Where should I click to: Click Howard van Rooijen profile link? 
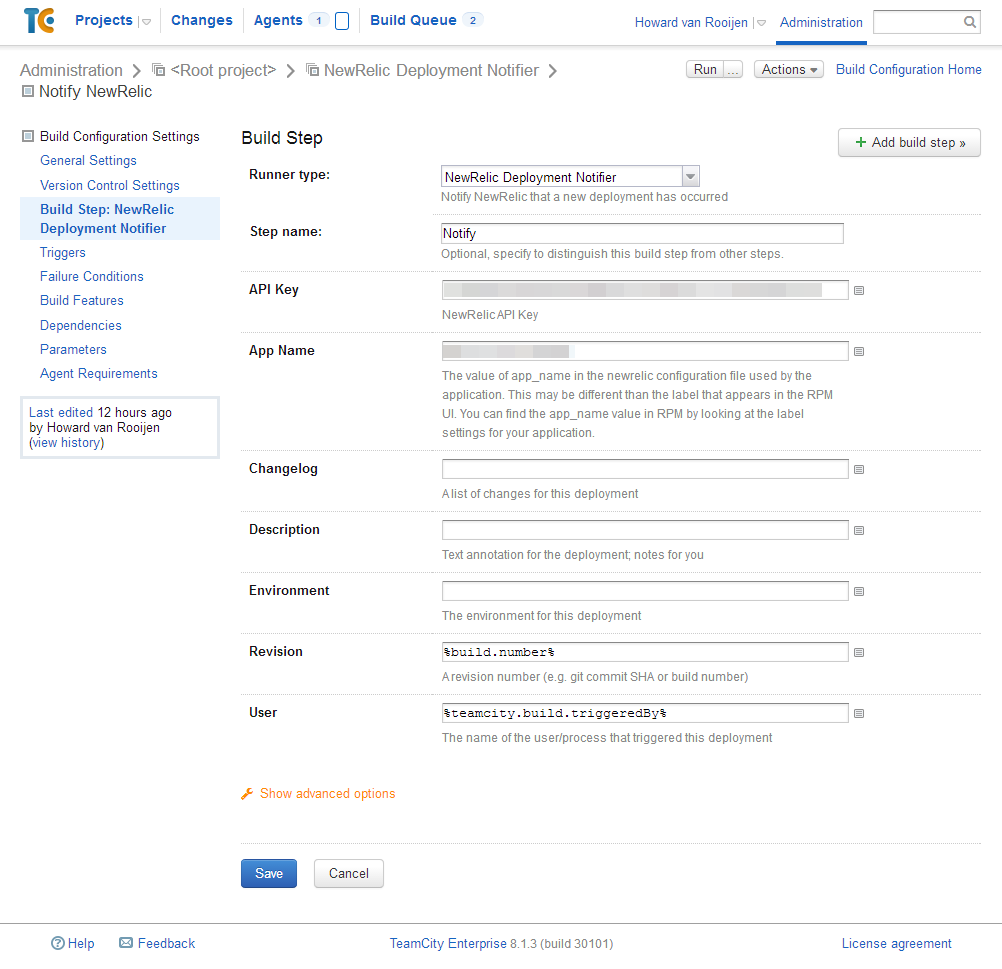point(691,22)
